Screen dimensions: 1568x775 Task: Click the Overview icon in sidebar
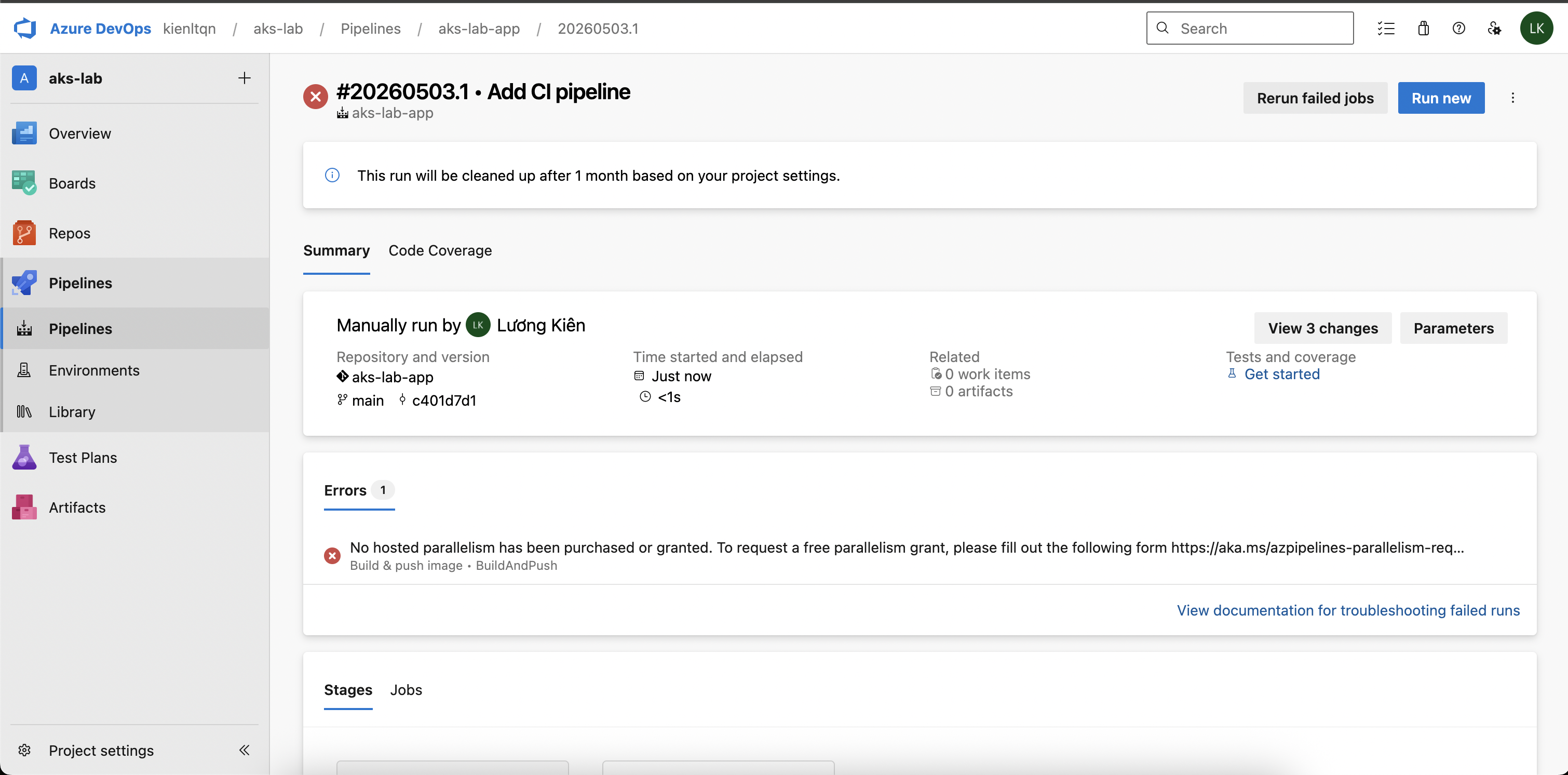pos(24,133)
